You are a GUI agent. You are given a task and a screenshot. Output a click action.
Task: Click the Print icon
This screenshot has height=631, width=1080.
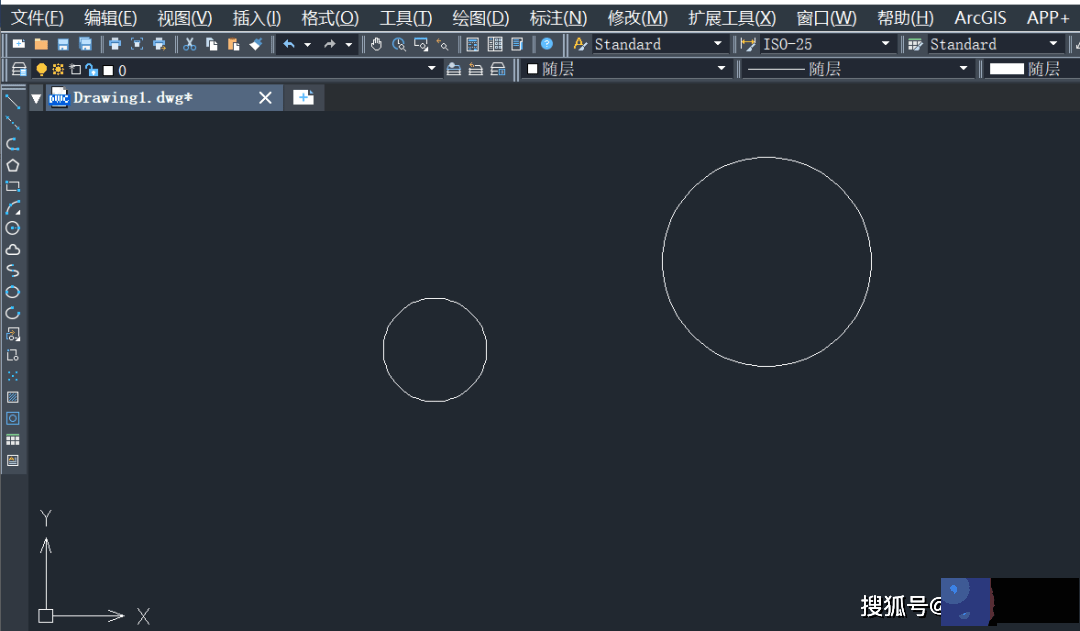[x=115, y=44]
